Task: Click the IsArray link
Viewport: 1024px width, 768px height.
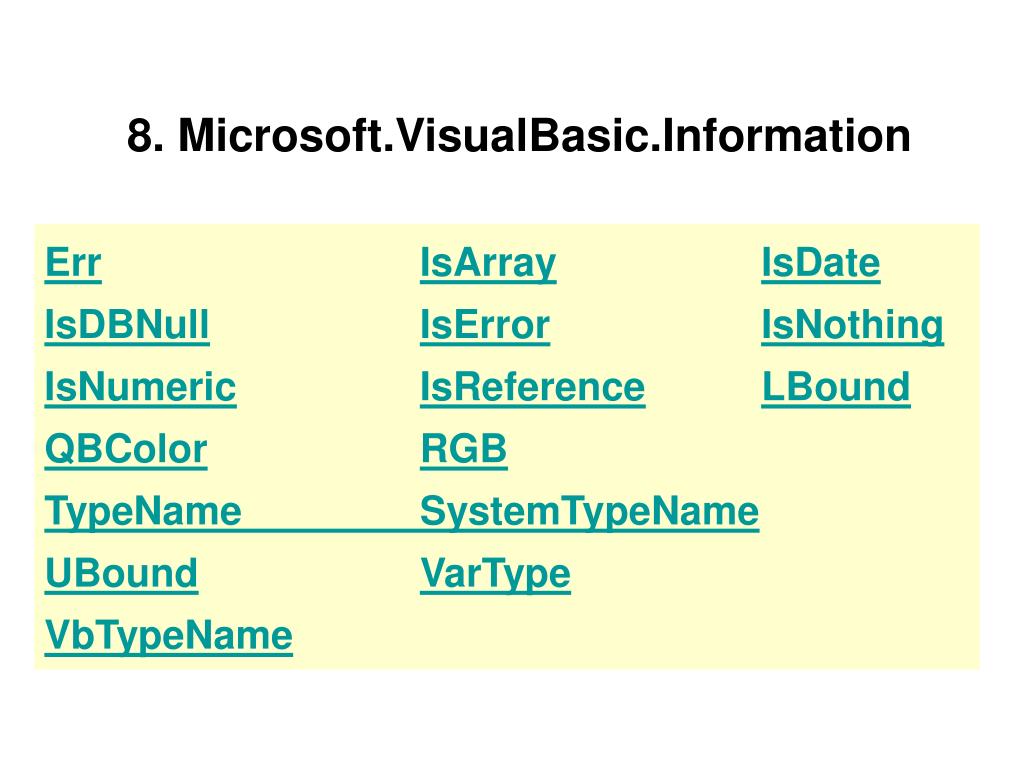Action: pos(488,264)
